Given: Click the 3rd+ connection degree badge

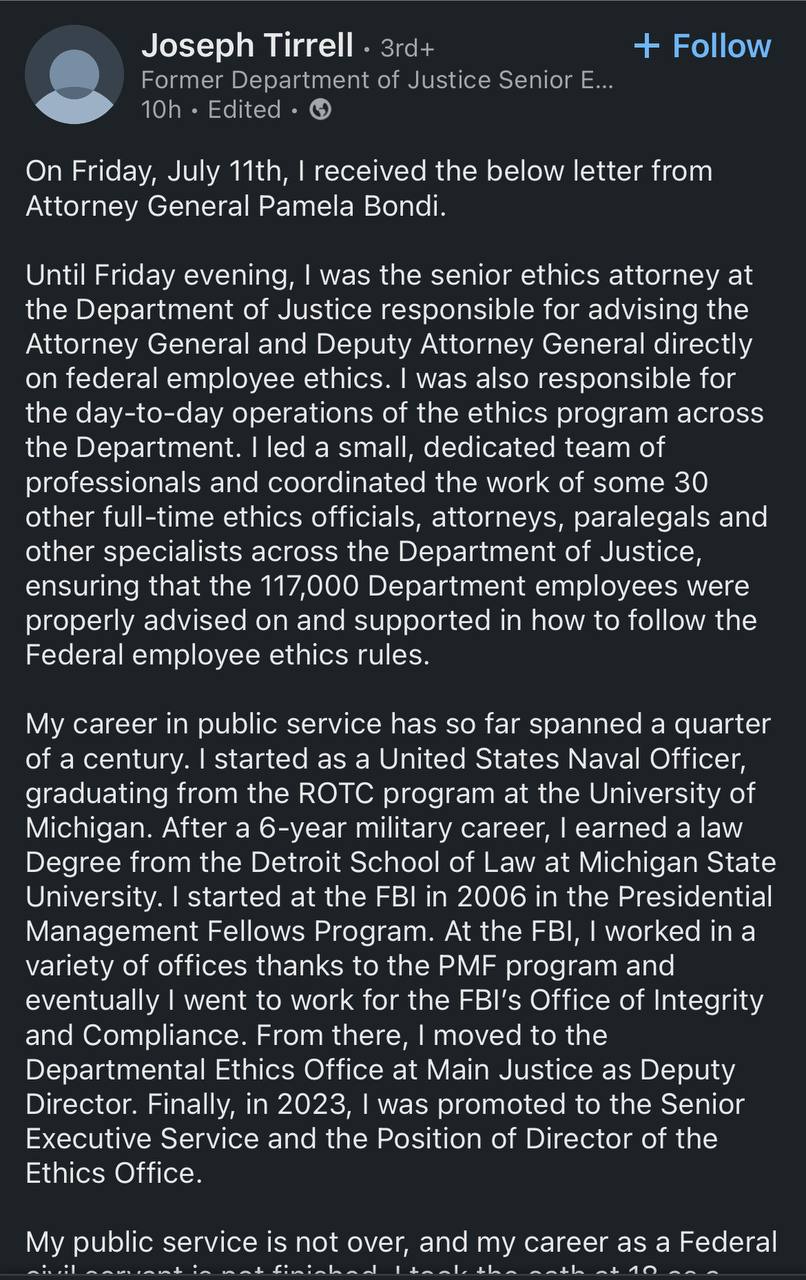Looking at the screenshot, I should click(407, 48).
